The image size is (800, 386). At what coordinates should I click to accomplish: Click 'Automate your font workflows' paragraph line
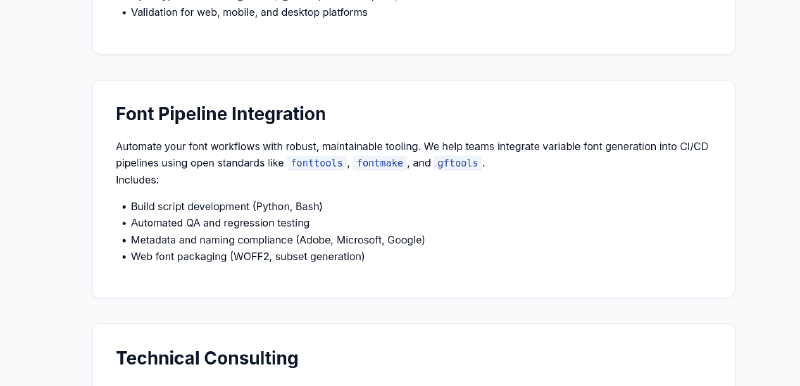click(x=412, y=146)
